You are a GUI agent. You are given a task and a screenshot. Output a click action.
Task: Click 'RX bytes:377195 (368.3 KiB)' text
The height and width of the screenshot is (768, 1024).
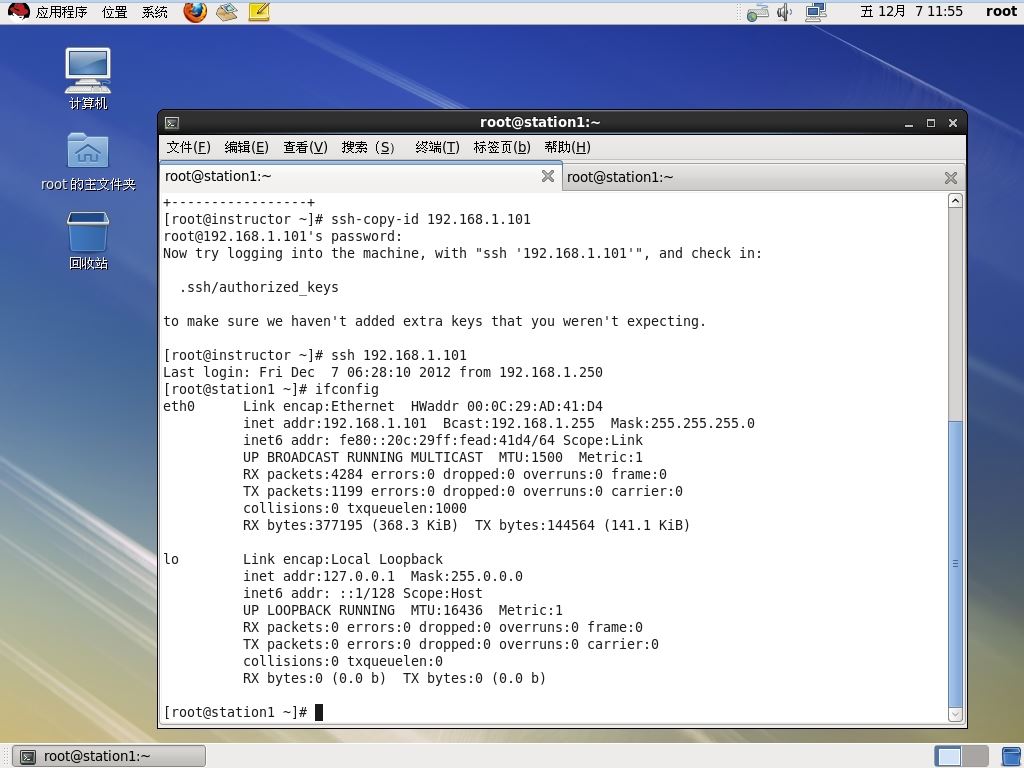pos(350,525)
